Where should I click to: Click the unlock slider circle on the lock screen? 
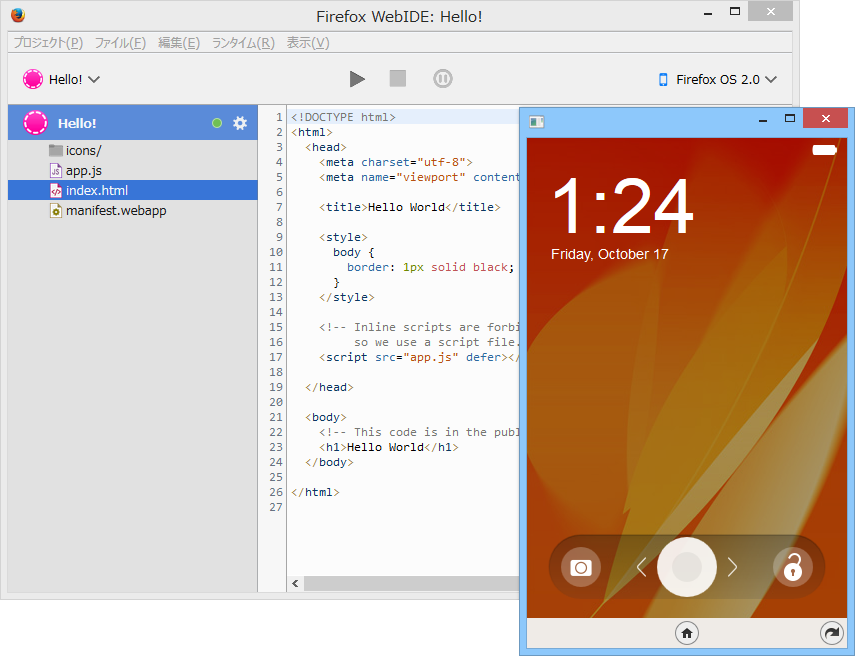pyautogui.click(x=686, y=567)
